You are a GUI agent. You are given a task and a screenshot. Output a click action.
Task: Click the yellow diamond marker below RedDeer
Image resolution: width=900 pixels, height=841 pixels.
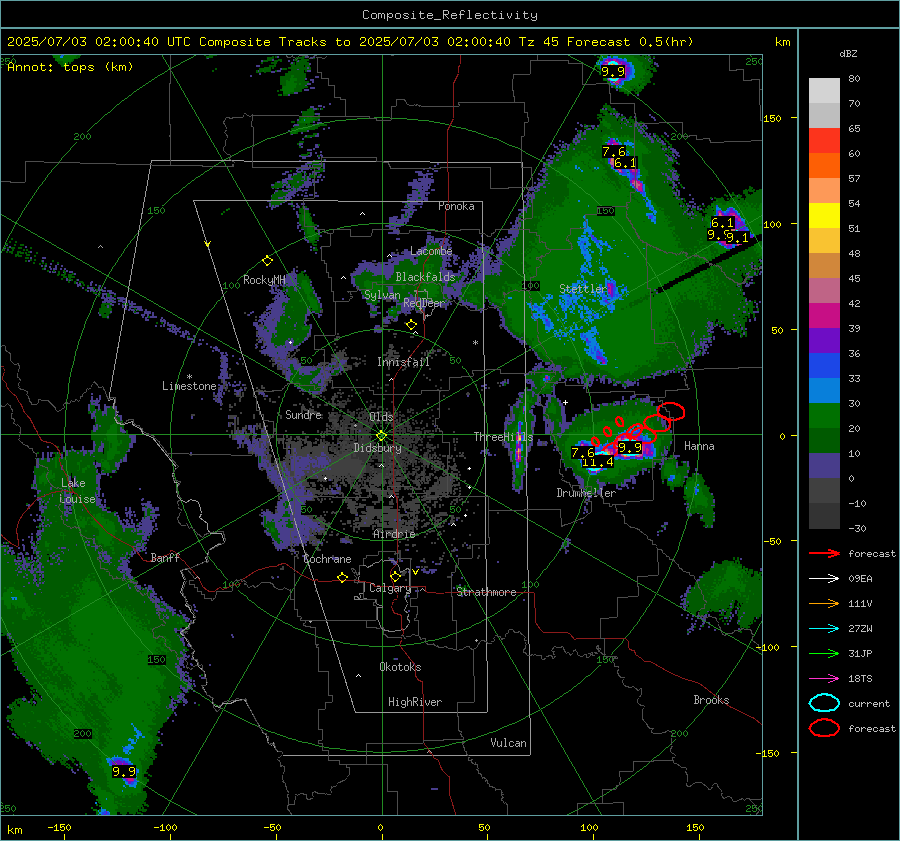coord(411,325)
